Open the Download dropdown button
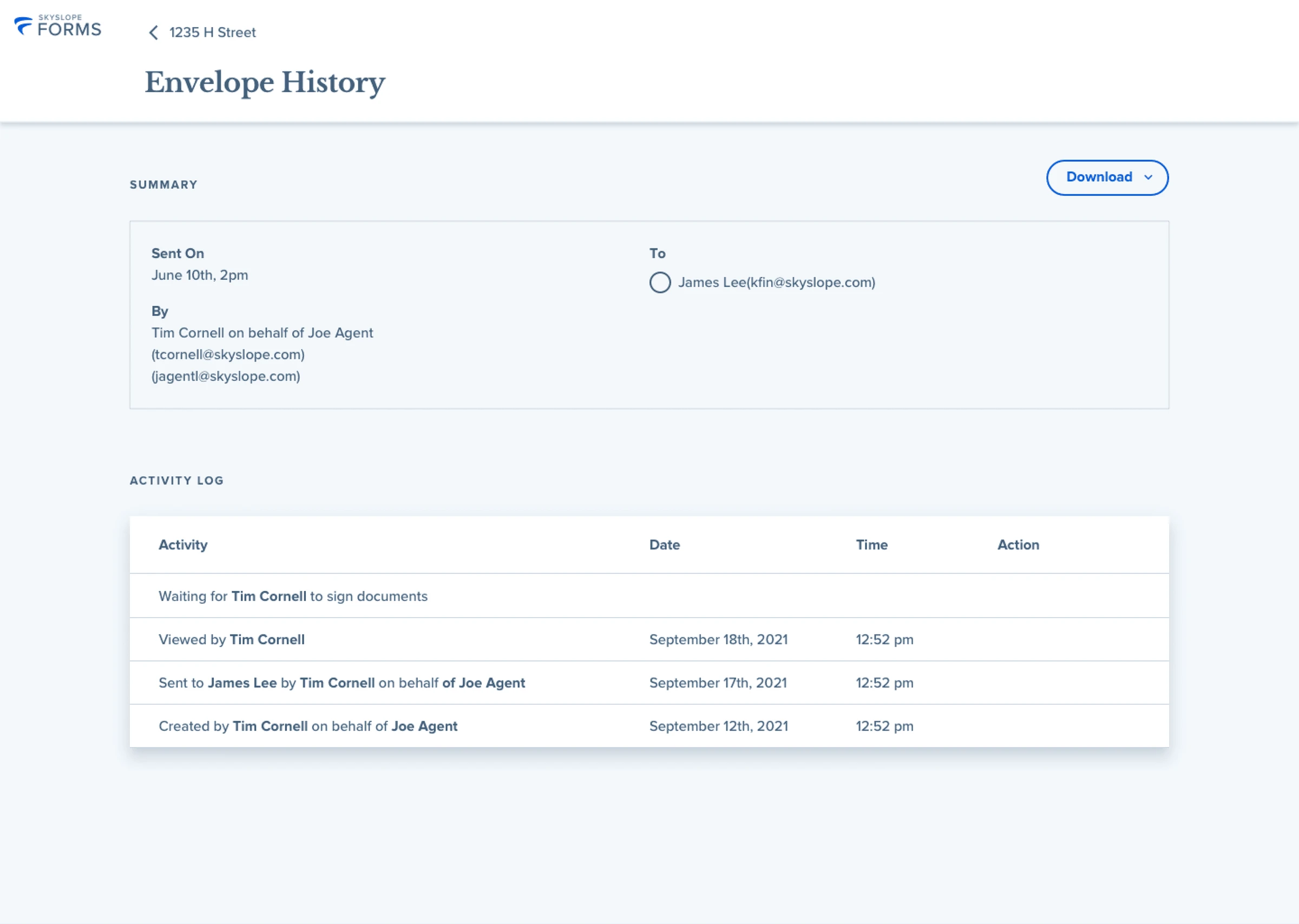The image size is (1299, 924). [1107, 178]
